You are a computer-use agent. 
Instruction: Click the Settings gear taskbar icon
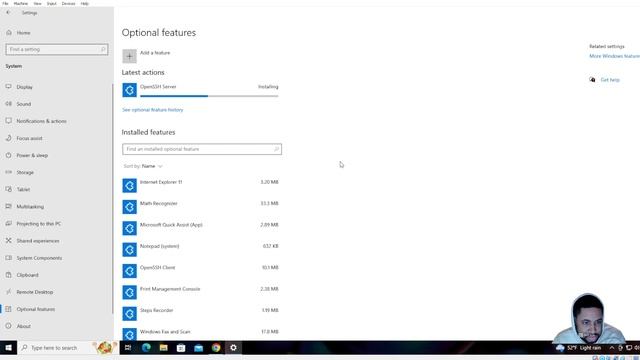[233, 348]
